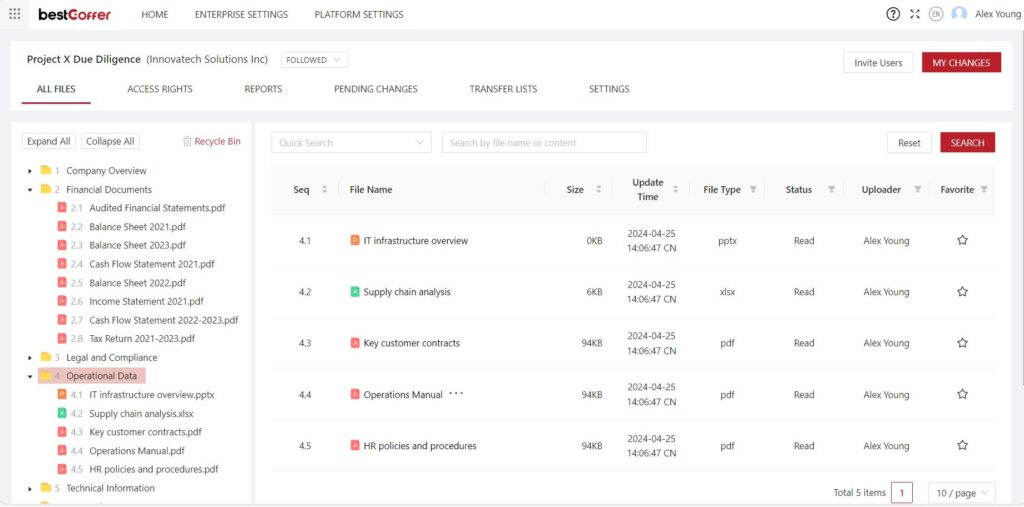Expand the Company Overview folder
Screen dimensions: 1024x507
point(30,171)
